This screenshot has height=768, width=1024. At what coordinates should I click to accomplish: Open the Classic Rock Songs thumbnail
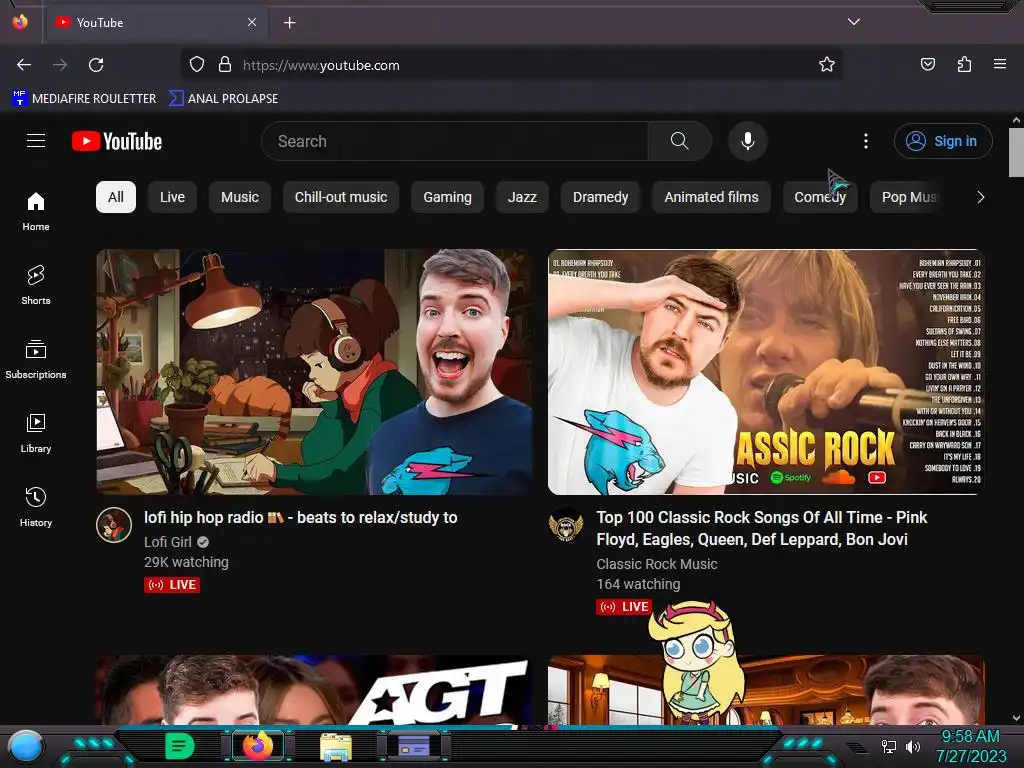click(x=766, y=372)
